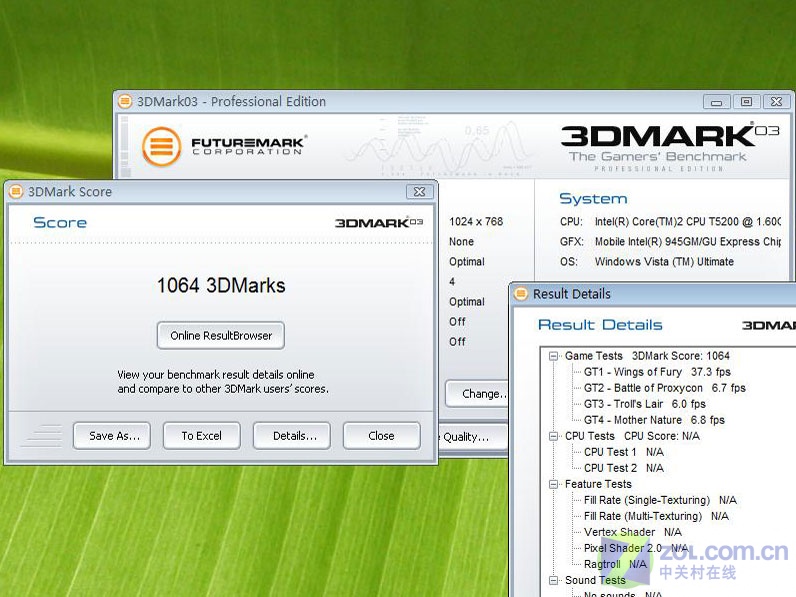Click the Futuremark orange logo icon
796x597 pixels.
(161, 147)
